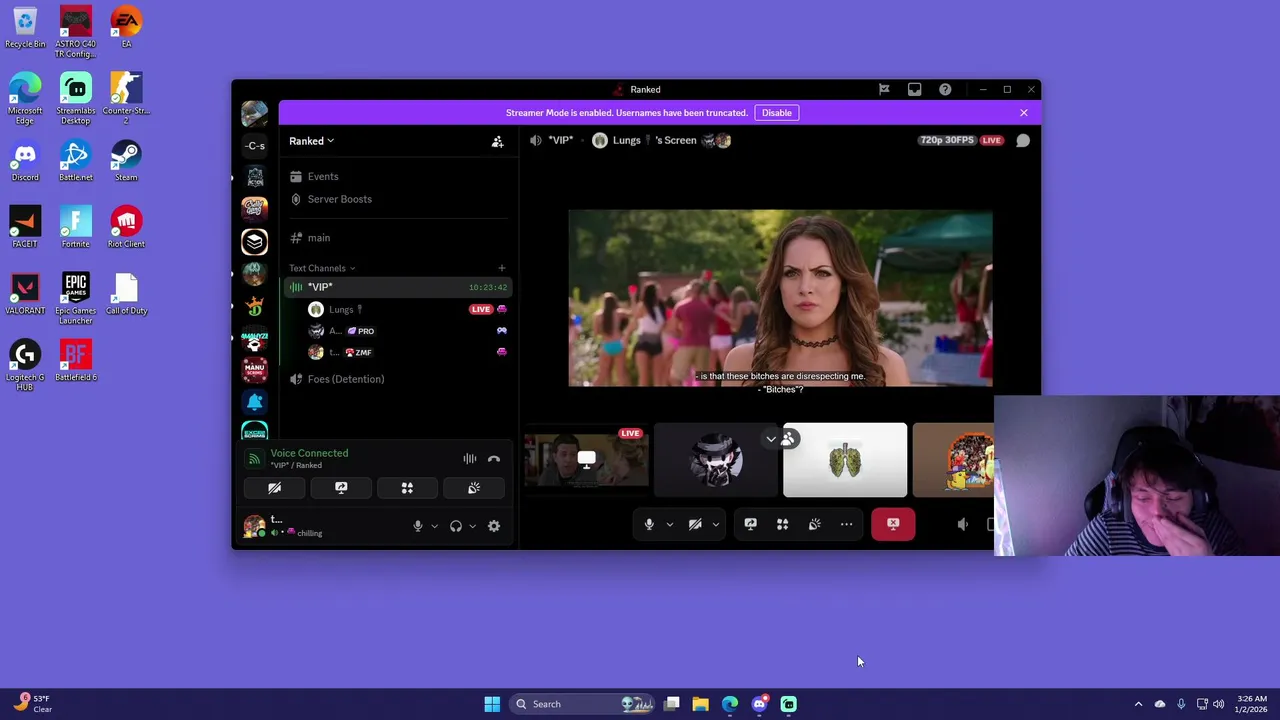The width and height of the screenshot is (1280, 720).
Task: Open the -C-s server in sidebar
Action: tap(255, 146)
